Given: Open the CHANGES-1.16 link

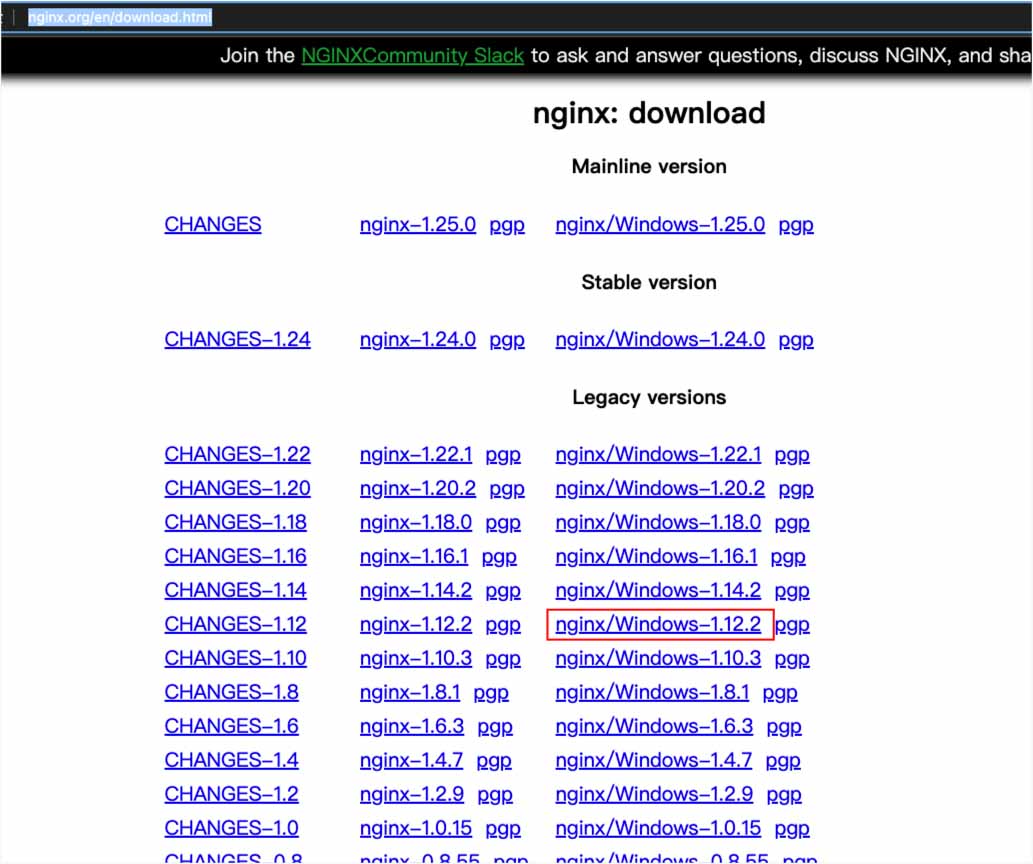Looking at the screenshot, I should click(x=235, y=556).
